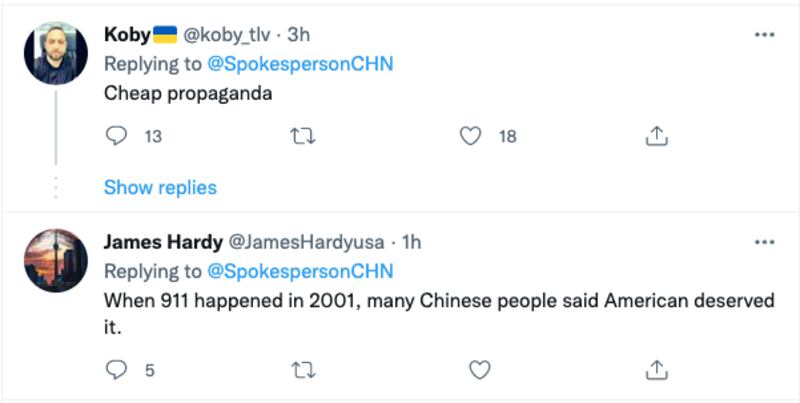This screenshot has width=800, height=403.
Task: Open the @SpokespersonCHN link in James Hardy's reply
Action: (x=299, y=271)
